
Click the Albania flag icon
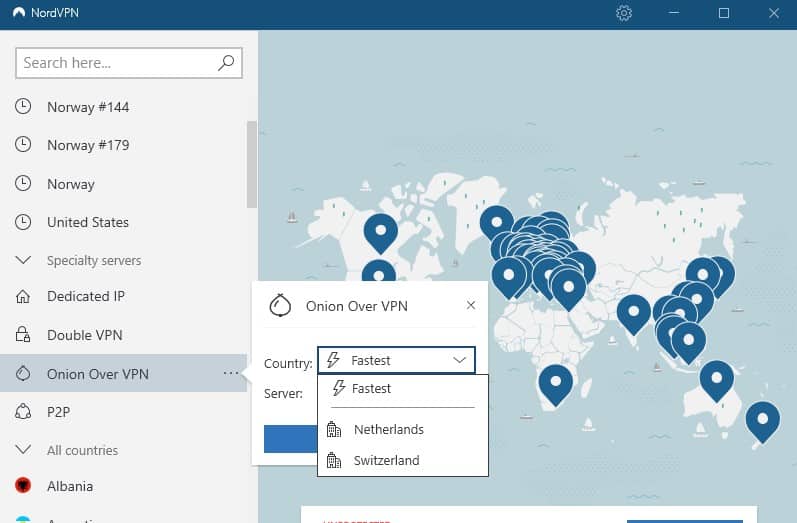(x=23, y=485)
